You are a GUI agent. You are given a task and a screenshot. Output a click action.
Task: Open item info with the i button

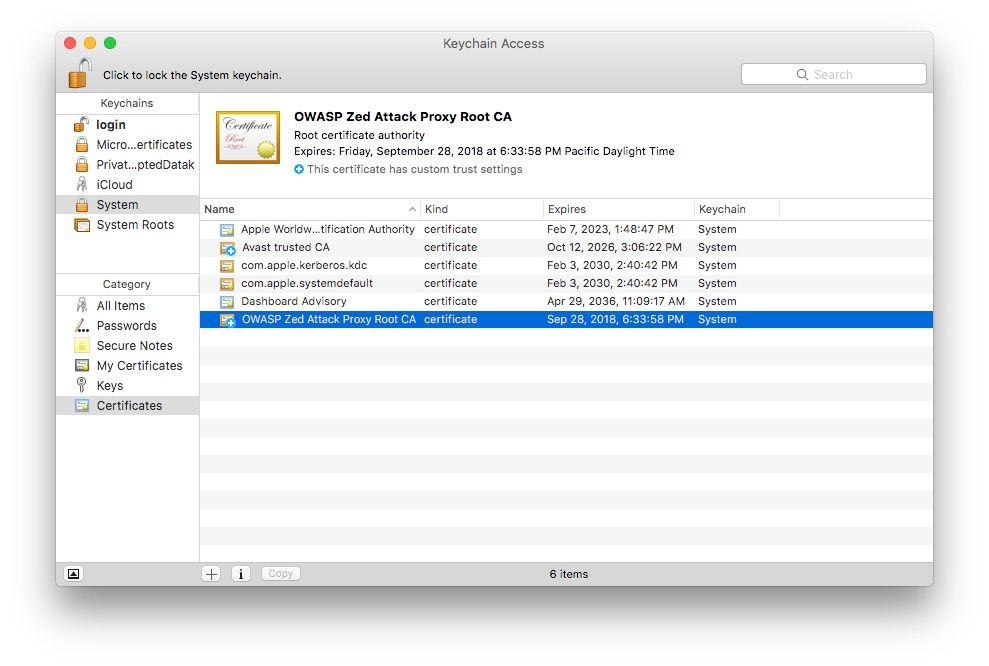(x=240, y=573)
